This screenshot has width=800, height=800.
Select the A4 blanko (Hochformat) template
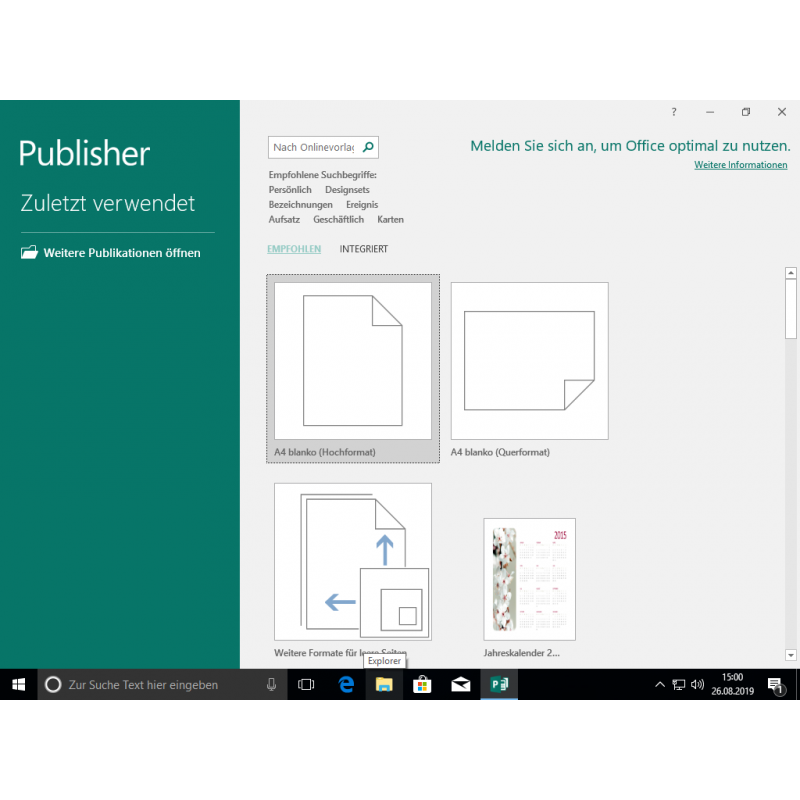pos(353,361)
